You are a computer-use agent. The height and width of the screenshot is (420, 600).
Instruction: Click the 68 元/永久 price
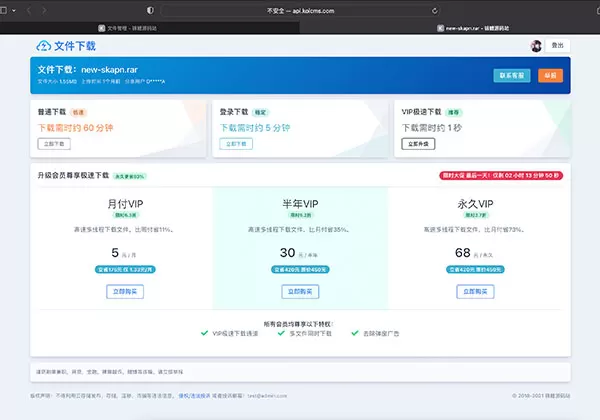pos(474,253)
